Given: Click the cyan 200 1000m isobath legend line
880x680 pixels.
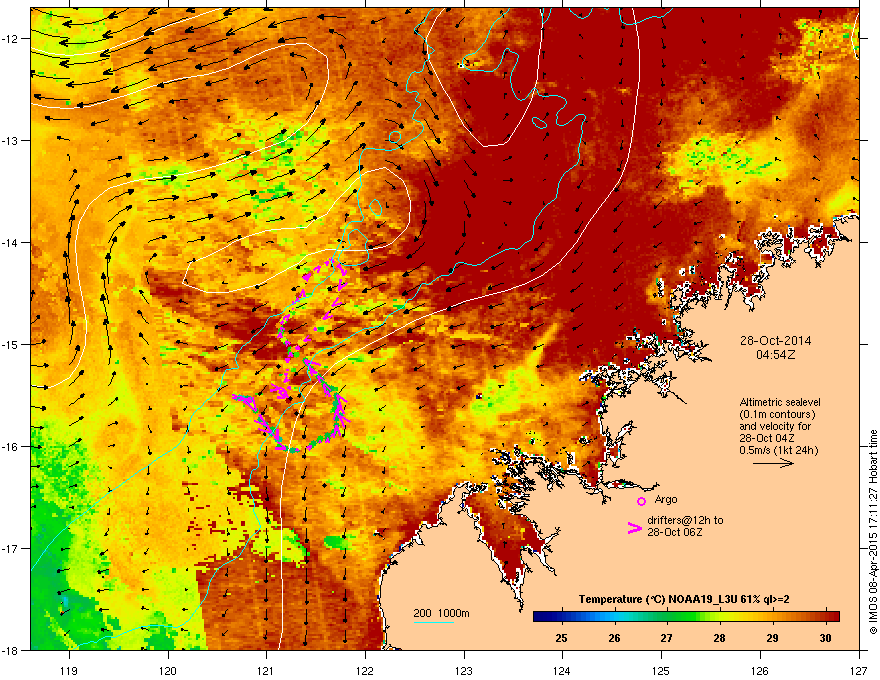Looking at the screenshot, I should click(x=433, y=622).
